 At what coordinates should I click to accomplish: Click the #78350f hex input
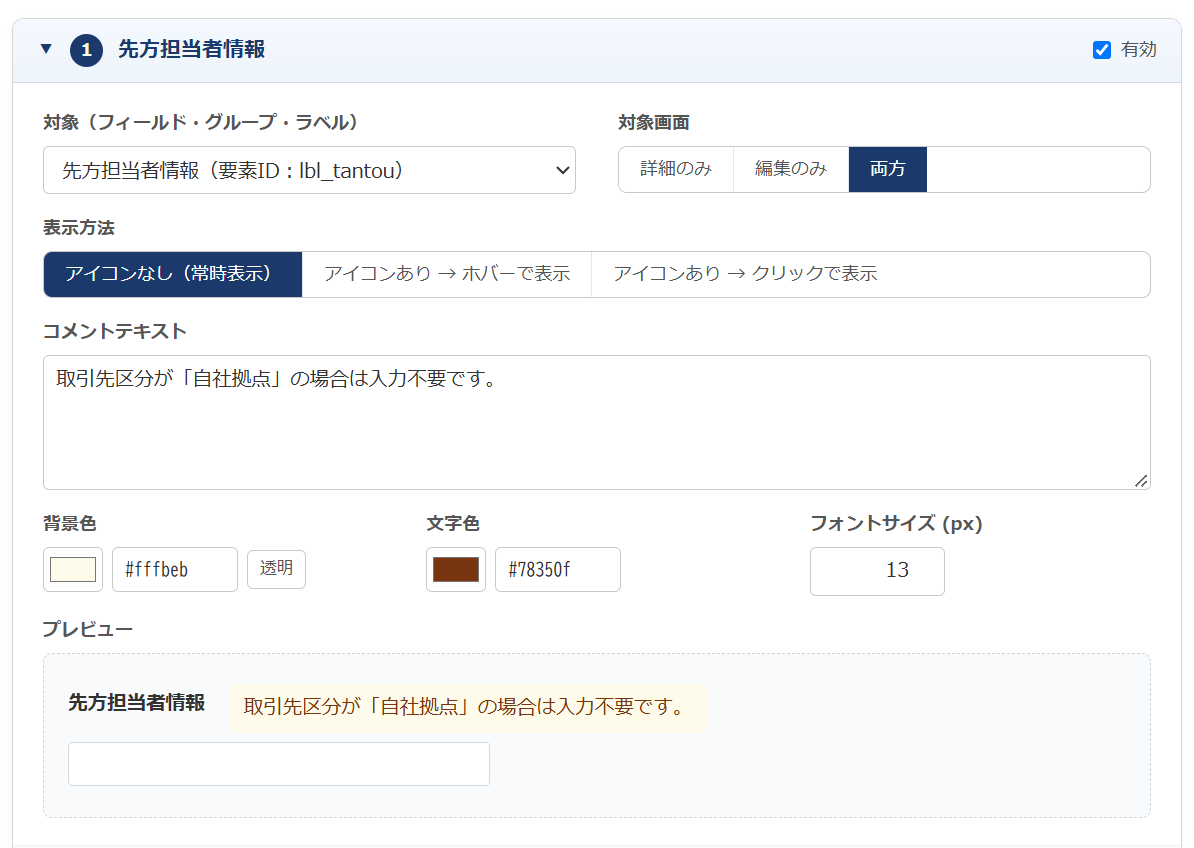[x=558, y=569]
